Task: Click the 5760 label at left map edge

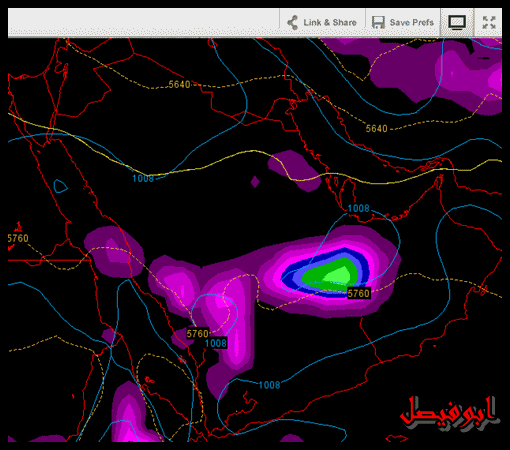Action: click(18, 238)
